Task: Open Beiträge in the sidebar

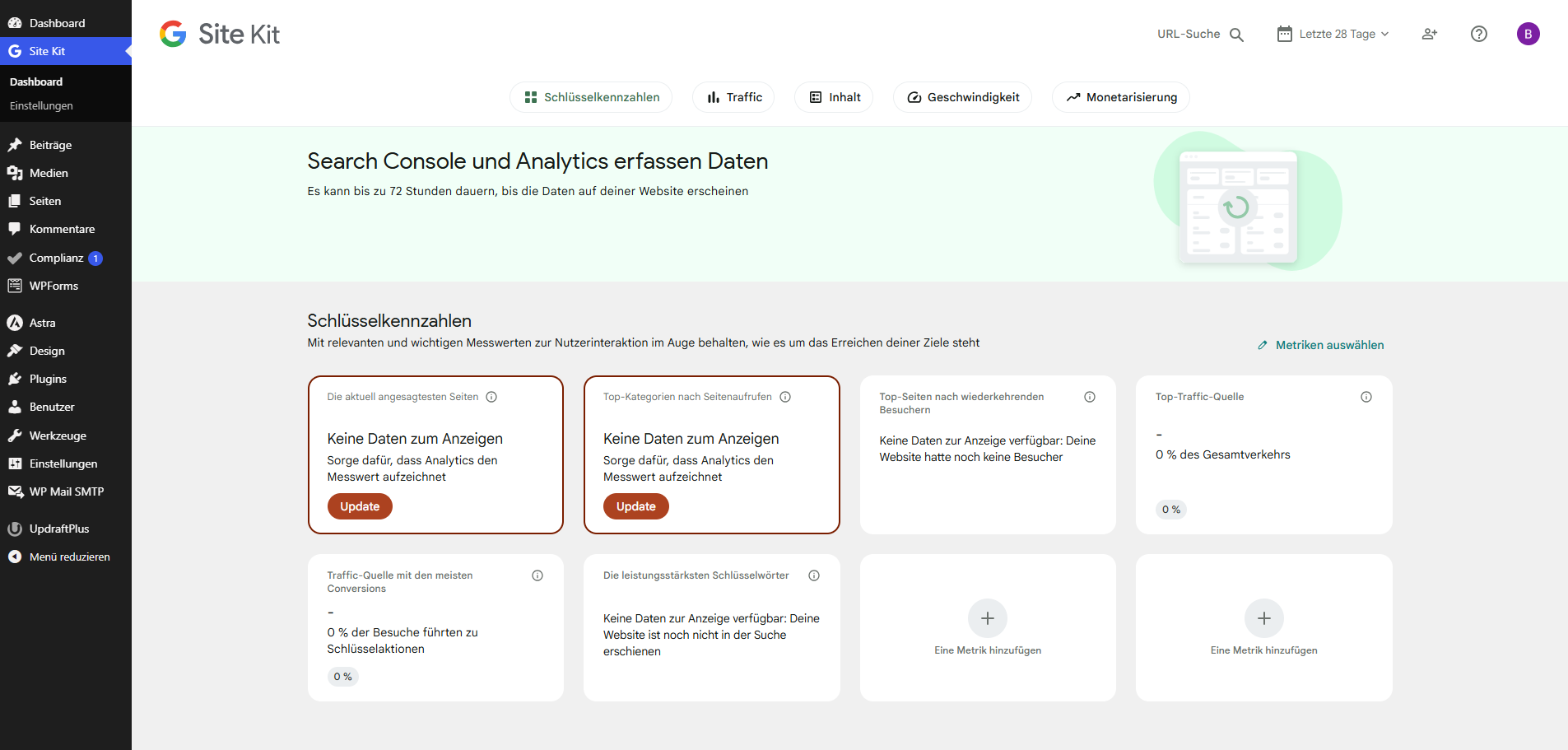Action: pyautogui.click(x=66, y=145)
